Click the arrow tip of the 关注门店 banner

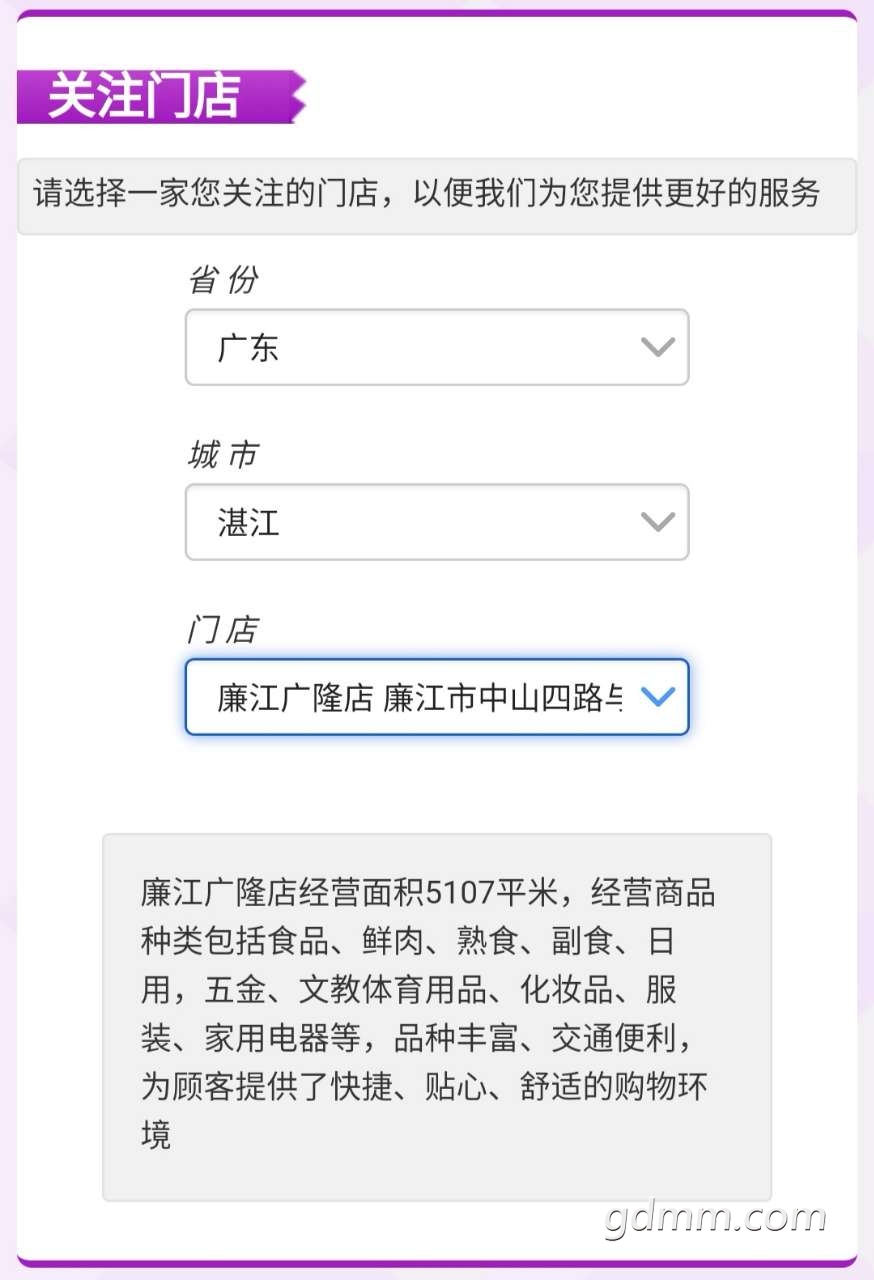(297, 97)
